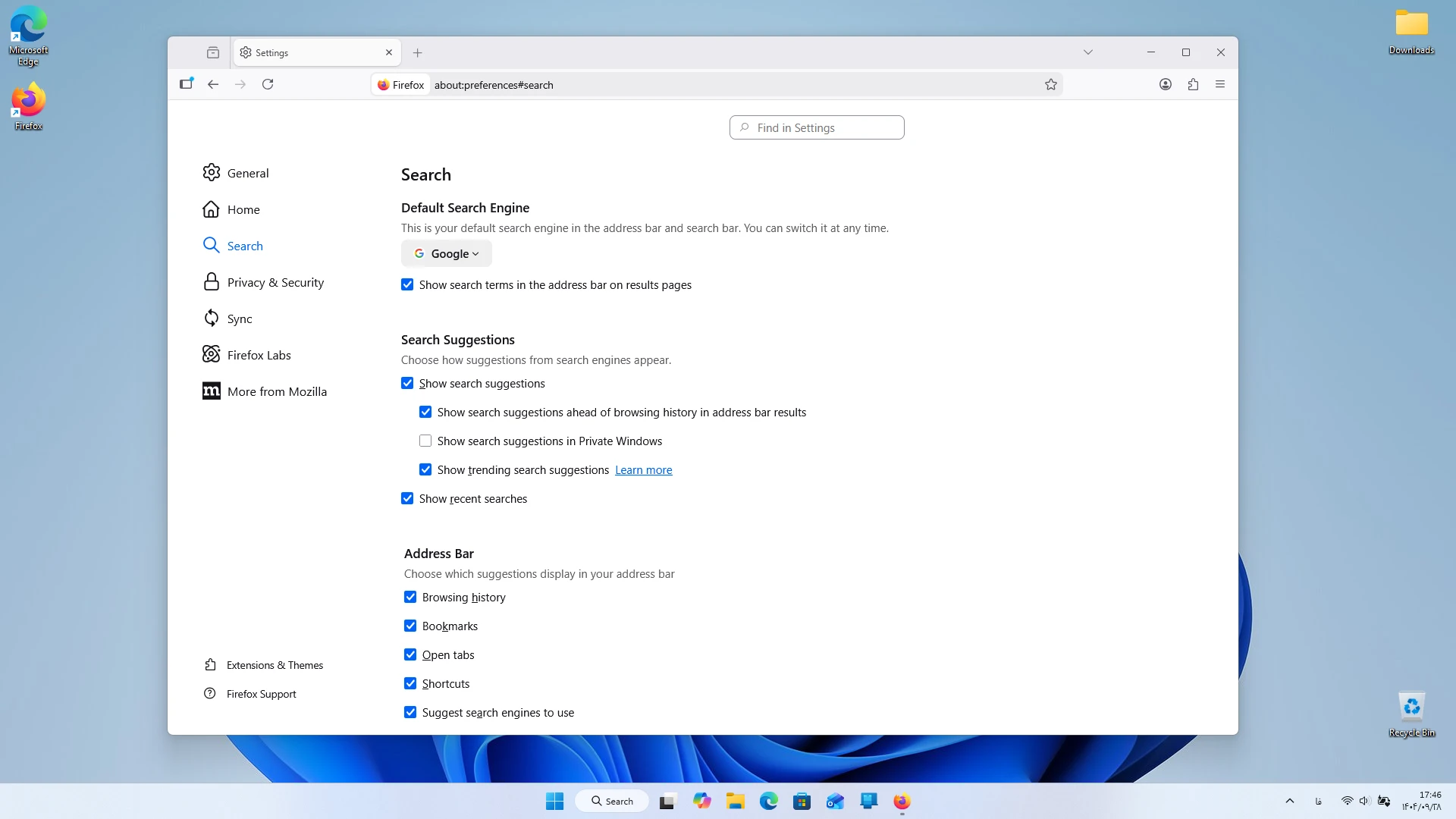
Task: Disable Show recent searches checkbox
Action: click(x=407, y=498)
